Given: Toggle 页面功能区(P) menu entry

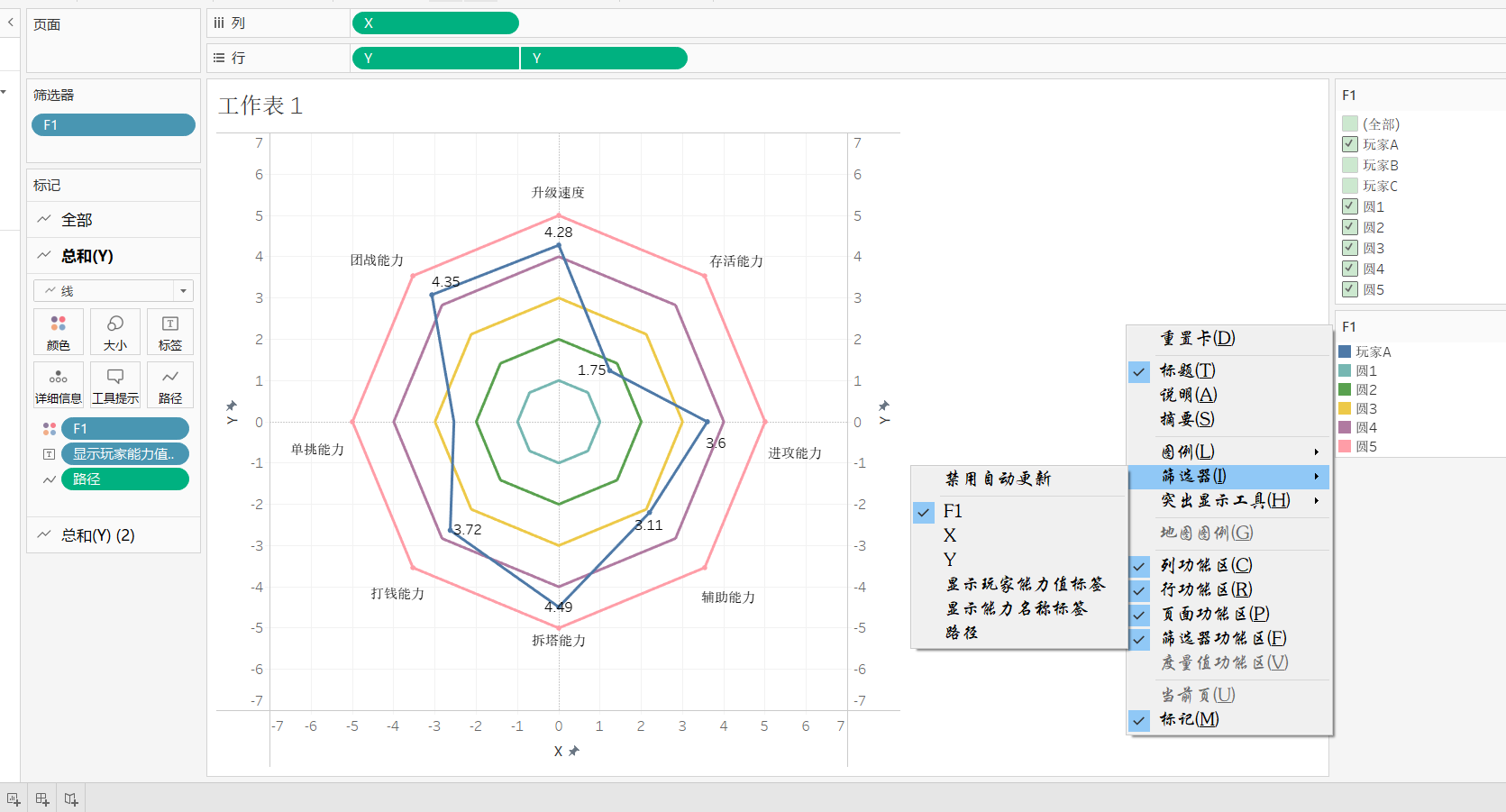Looking at the screenshot, I should click(1229, 614).
